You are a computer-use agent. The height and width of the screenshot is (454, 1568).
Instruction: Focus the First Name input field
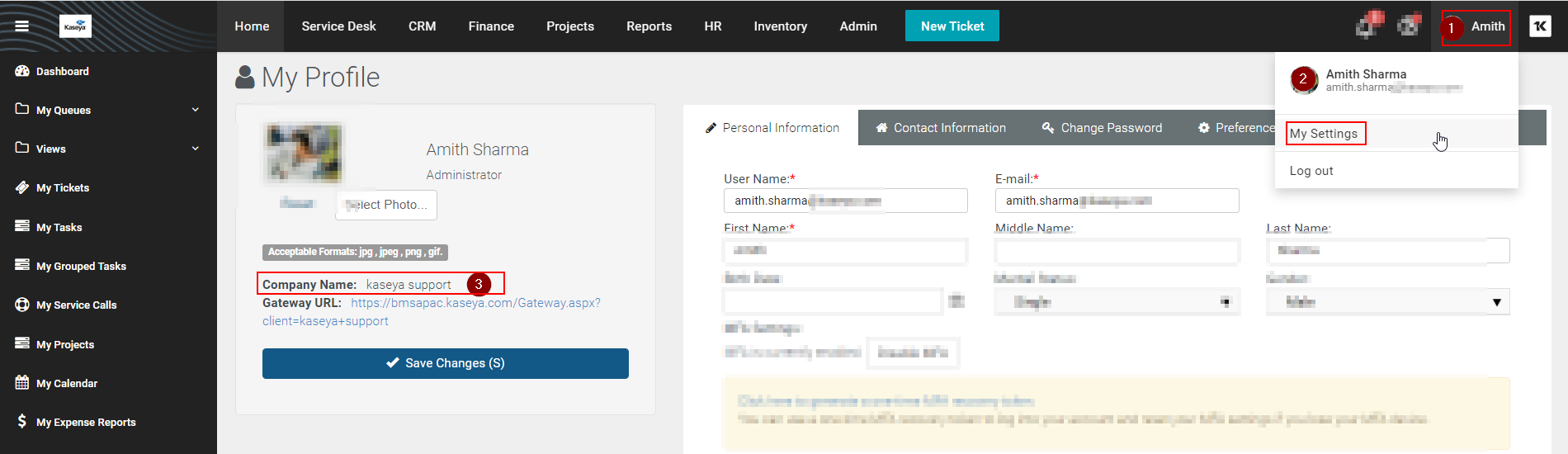[x=846, y=250]
